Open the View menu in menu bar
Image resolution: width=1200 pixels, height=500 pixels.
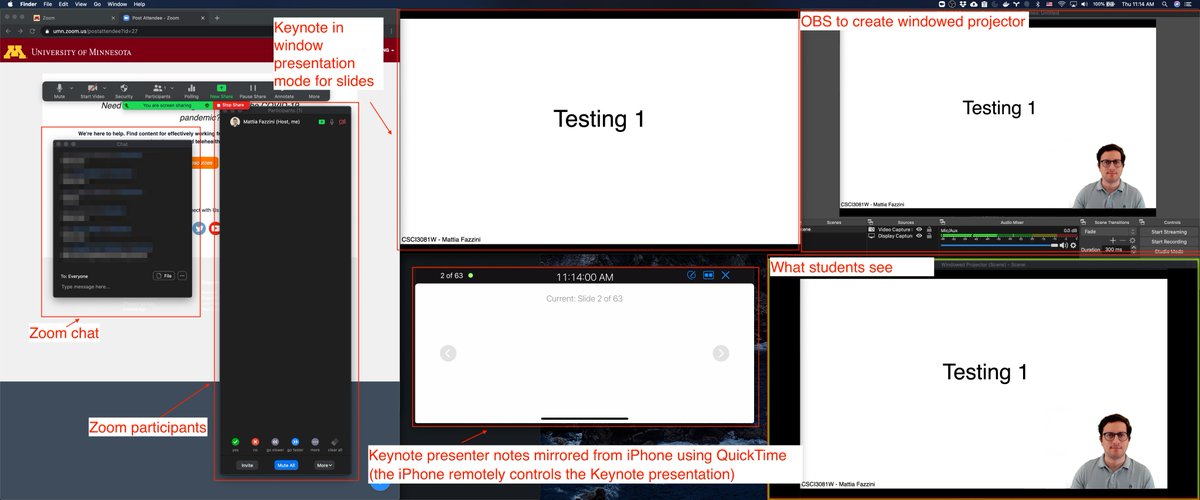click(83, 4)
